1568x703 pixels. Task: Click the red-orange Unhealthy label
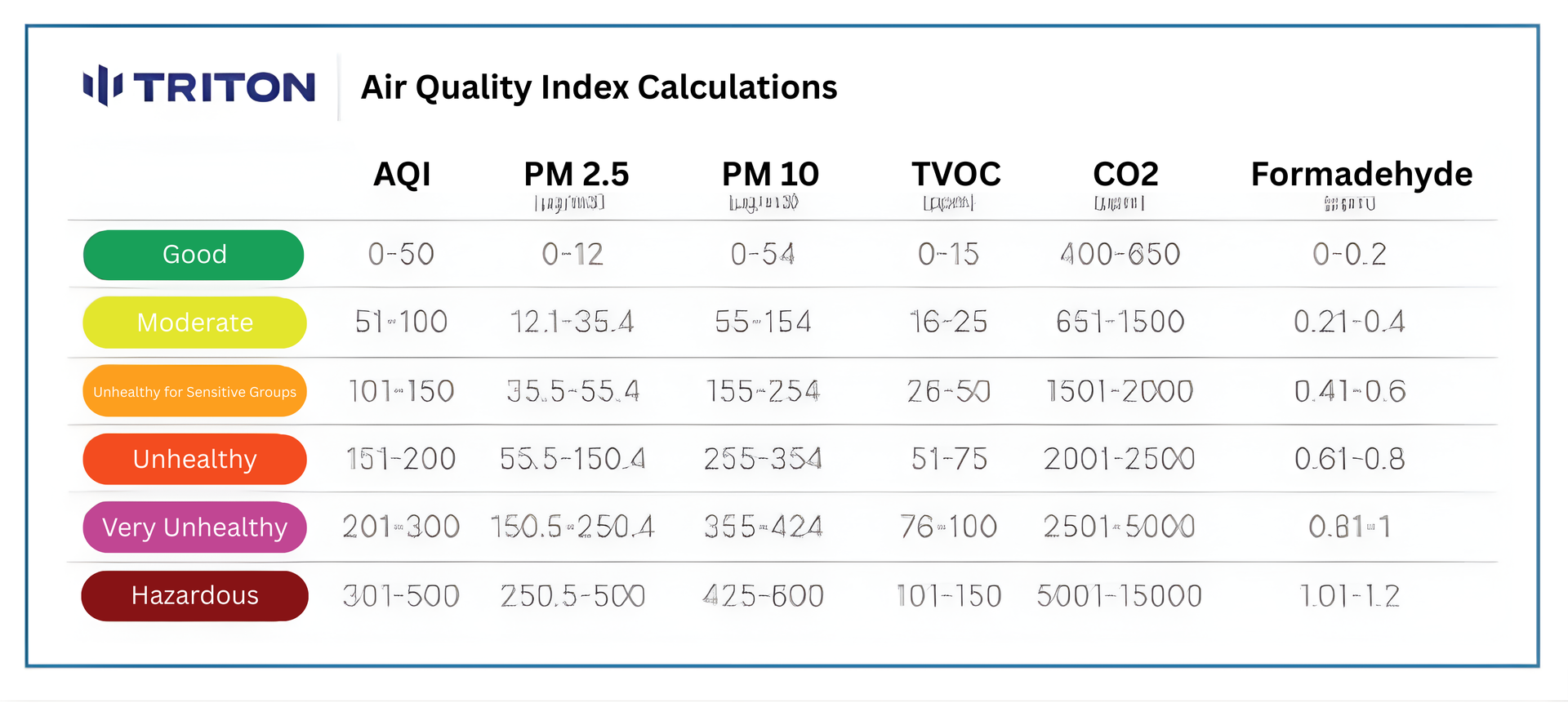(x=194, y=459)
